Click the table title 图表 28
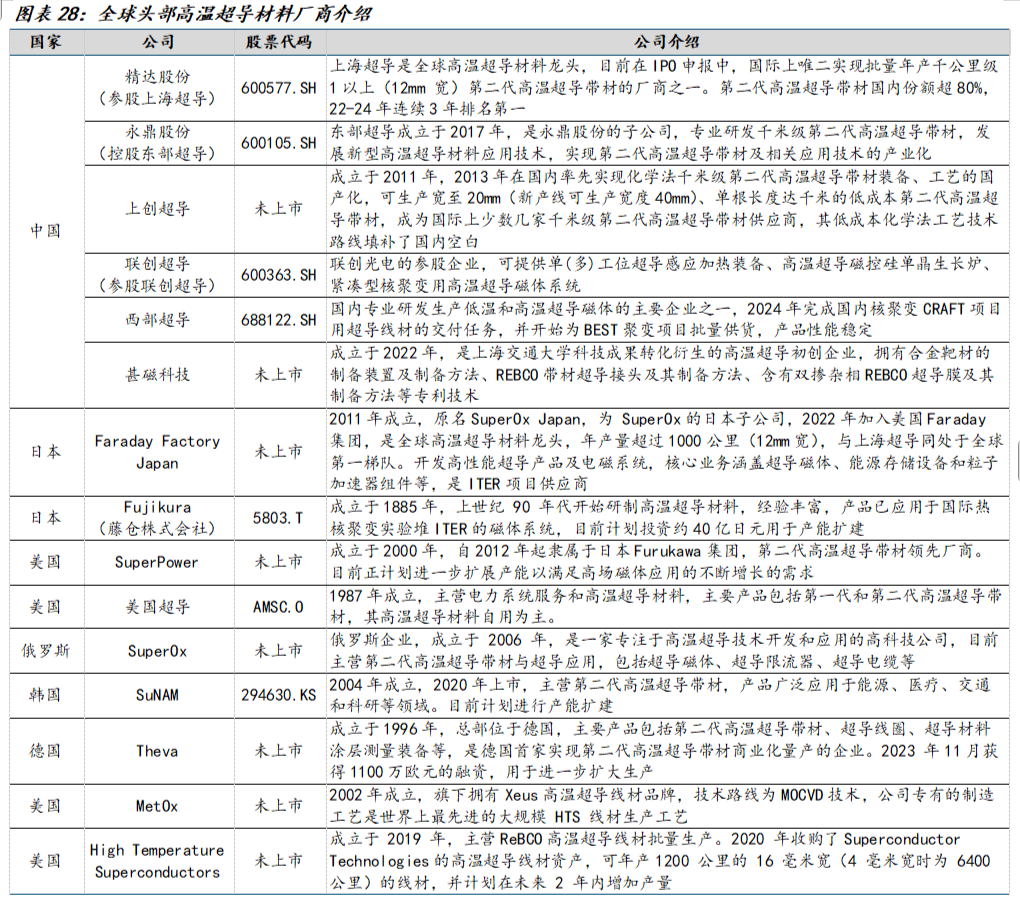This screenshot has width=1020, height=899. point(193,14)
